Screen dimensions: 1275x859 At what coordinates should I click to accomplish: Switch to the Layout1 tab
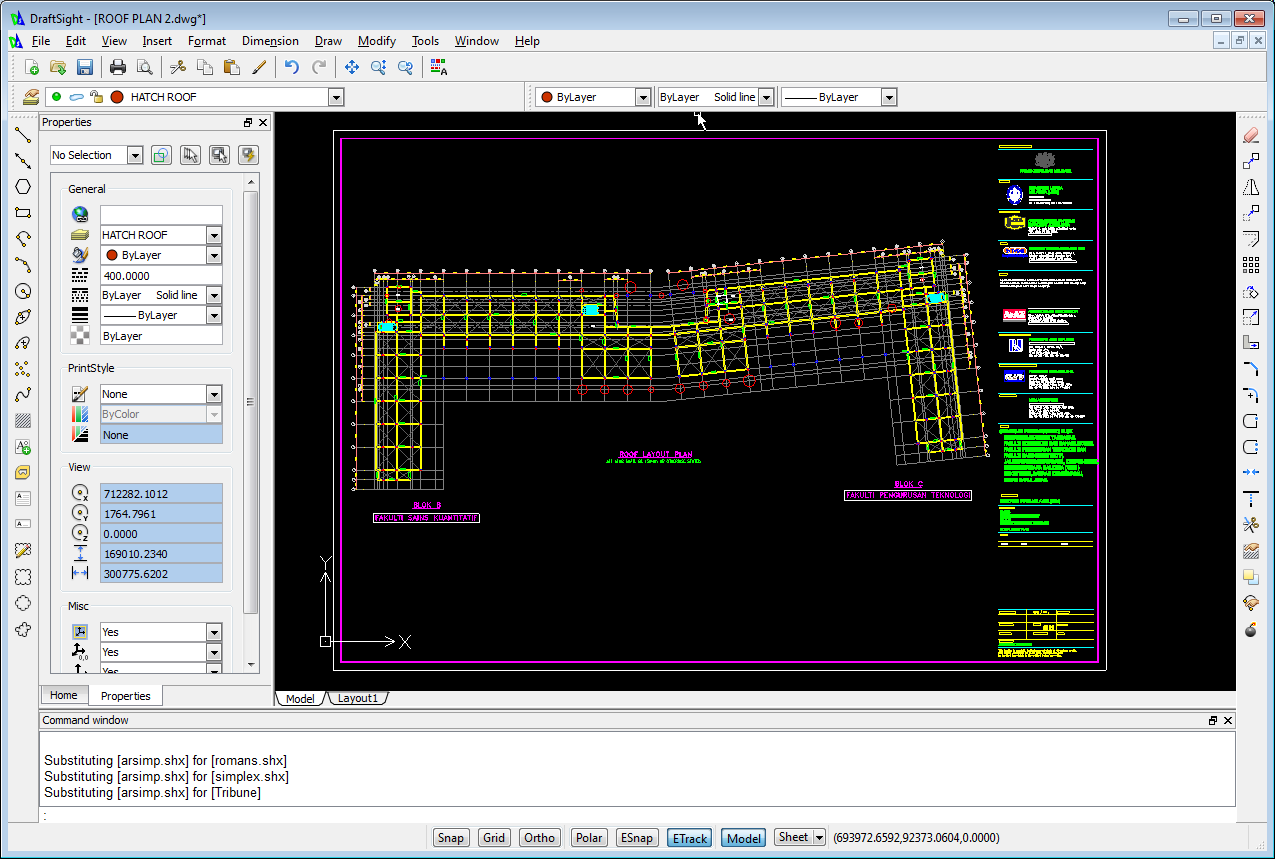(357, 699)
